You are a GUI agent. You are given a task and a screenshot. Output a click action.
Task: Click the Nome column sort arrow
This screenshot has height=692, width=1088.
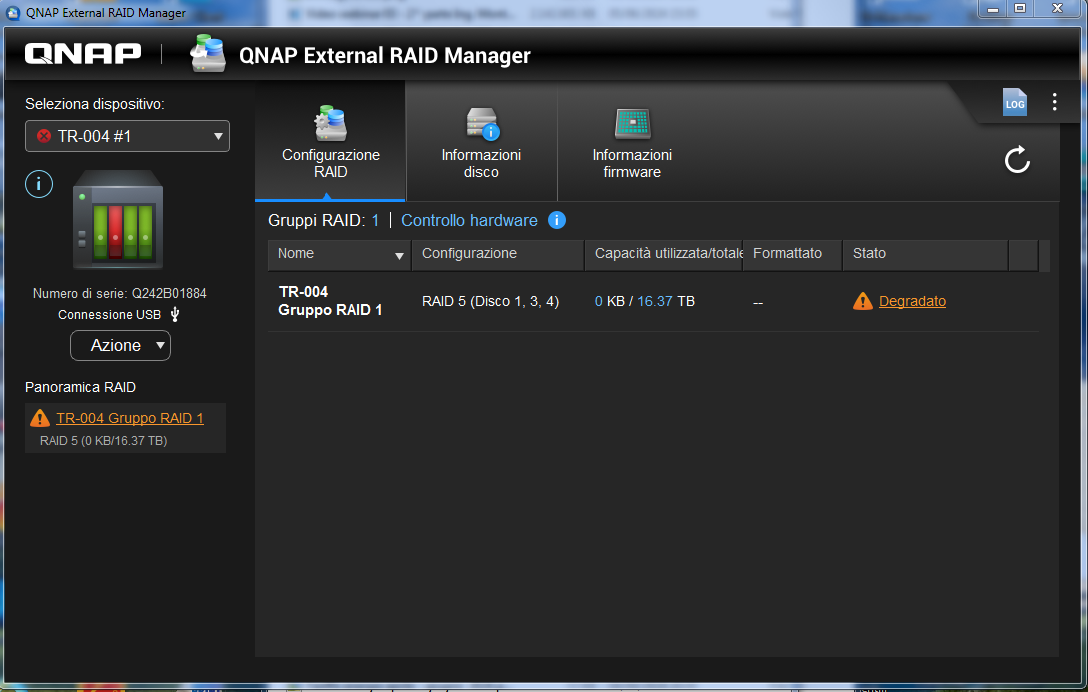tap(399, 256)
